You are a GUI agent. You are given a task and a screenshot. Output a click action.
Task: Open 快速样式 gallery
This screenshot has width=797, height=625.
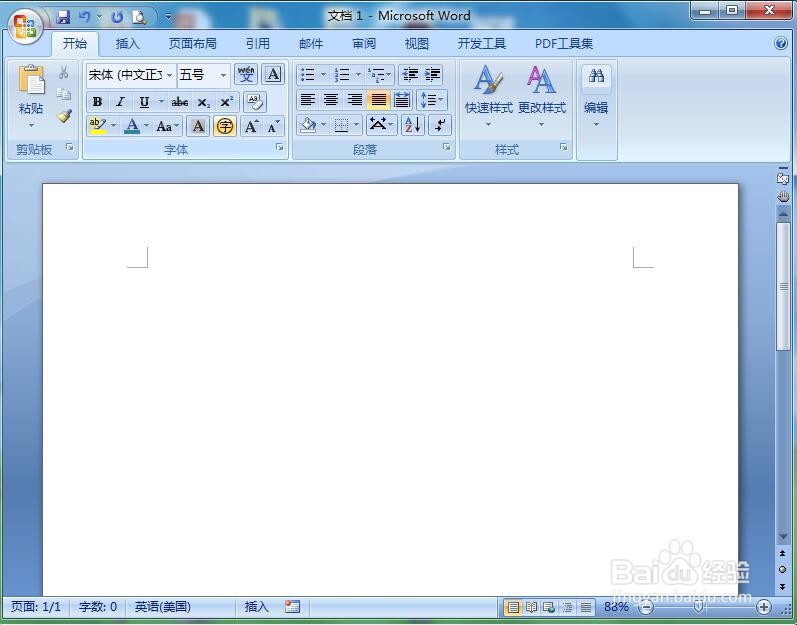488,97
